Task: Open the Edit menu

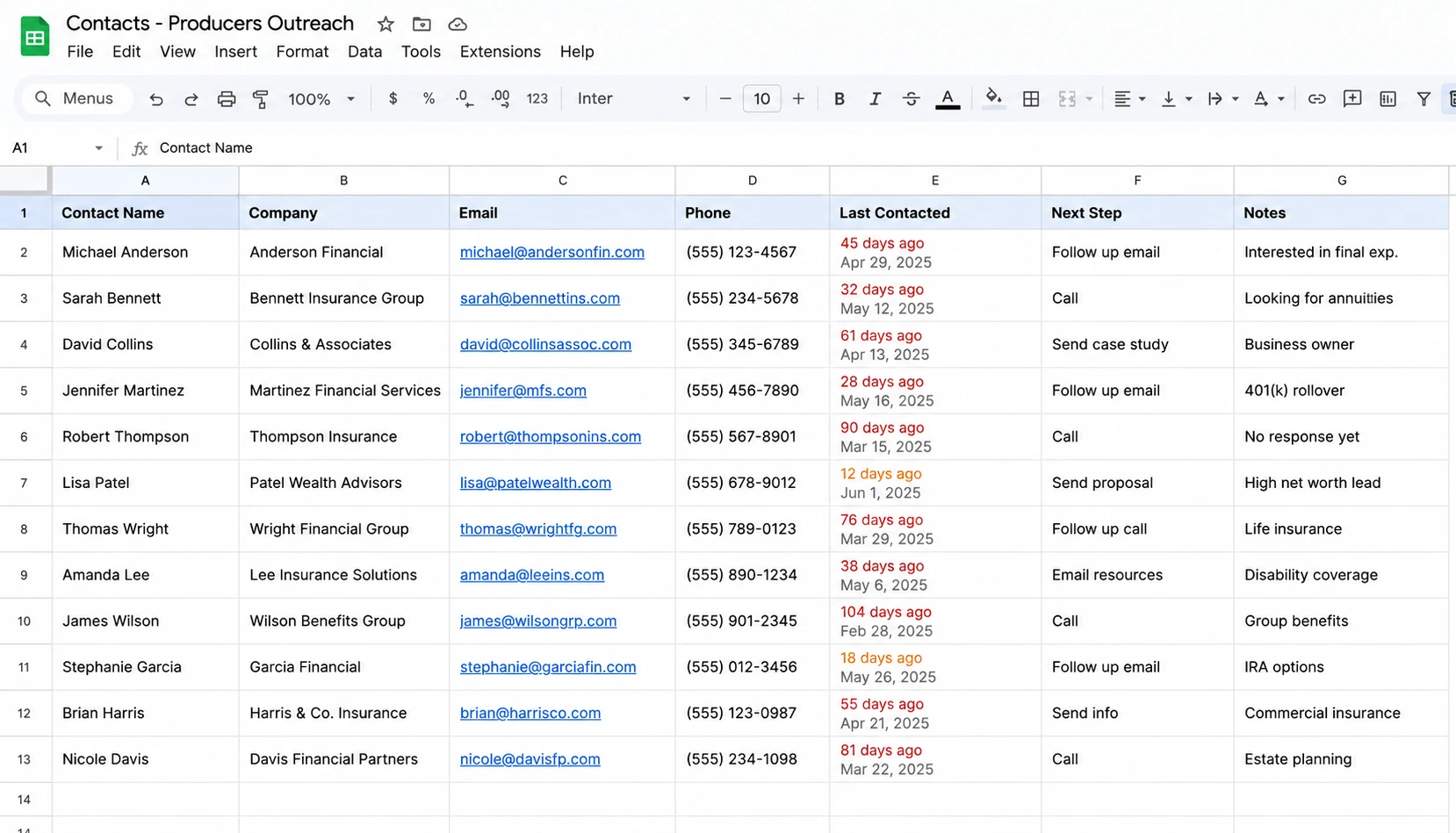Action: (126, 52)
